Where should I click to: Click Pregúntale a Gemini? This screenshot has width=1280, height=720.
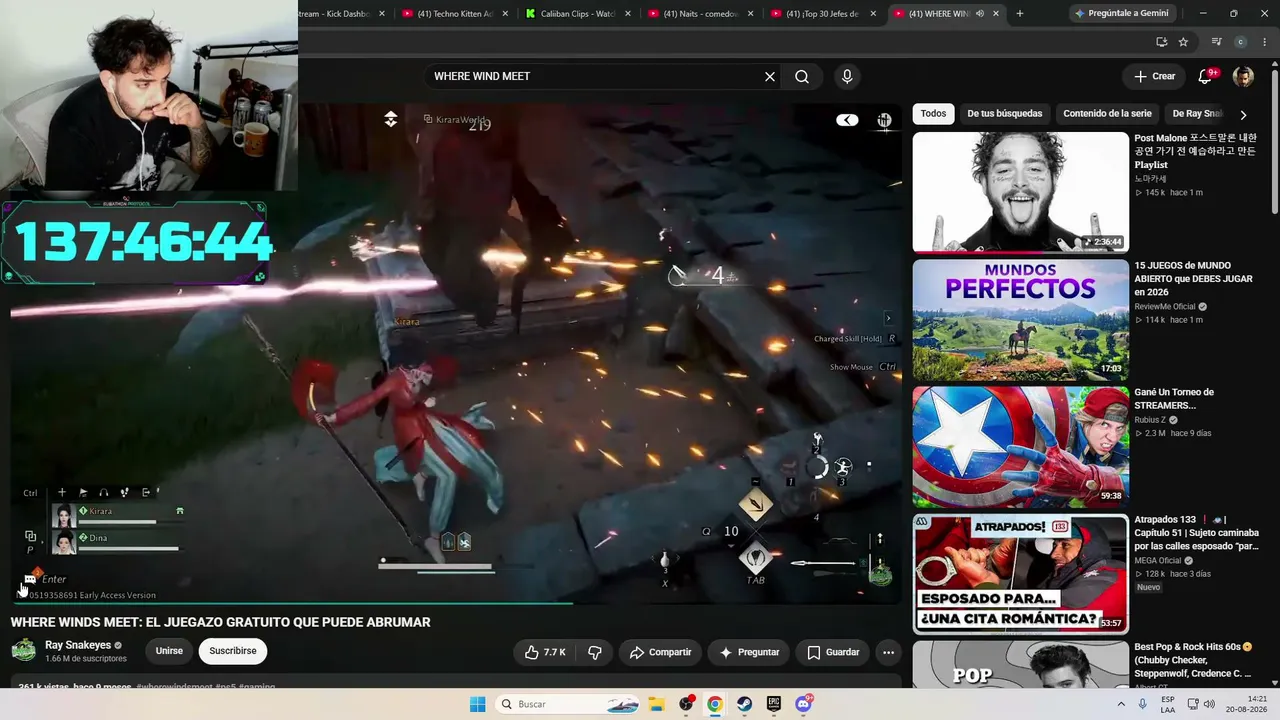(x=1120, y=14)
